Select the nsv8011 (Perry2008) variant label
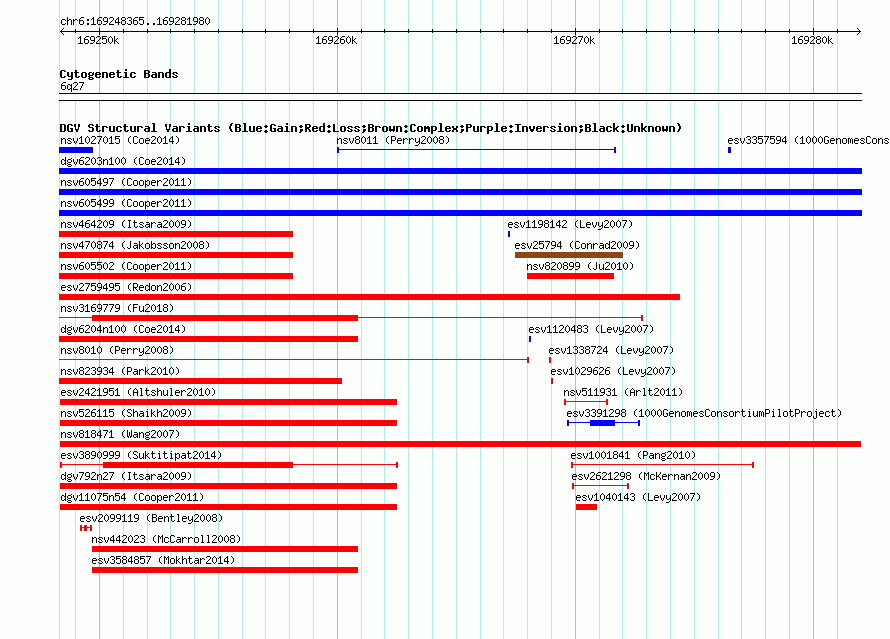The image size is (890, 639). coord(393,140)
